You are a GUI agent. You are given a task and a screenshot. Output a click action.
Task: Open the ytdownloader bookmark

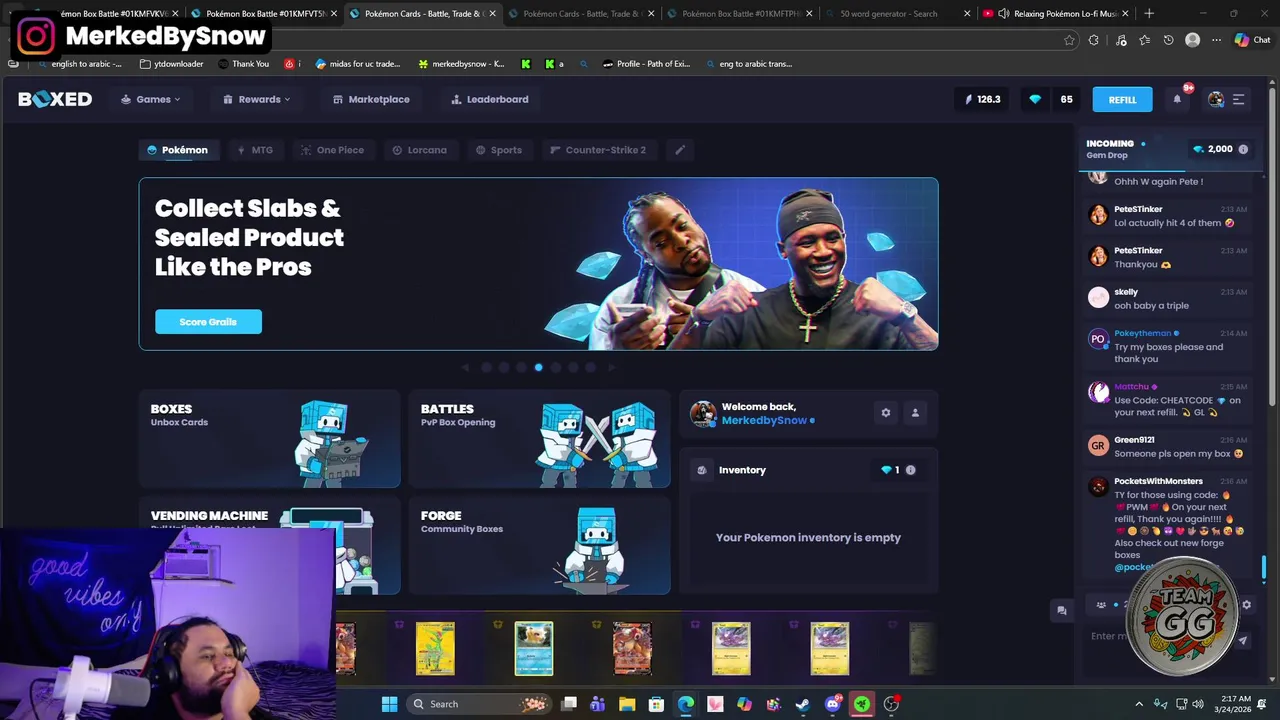tap(172, 64)
